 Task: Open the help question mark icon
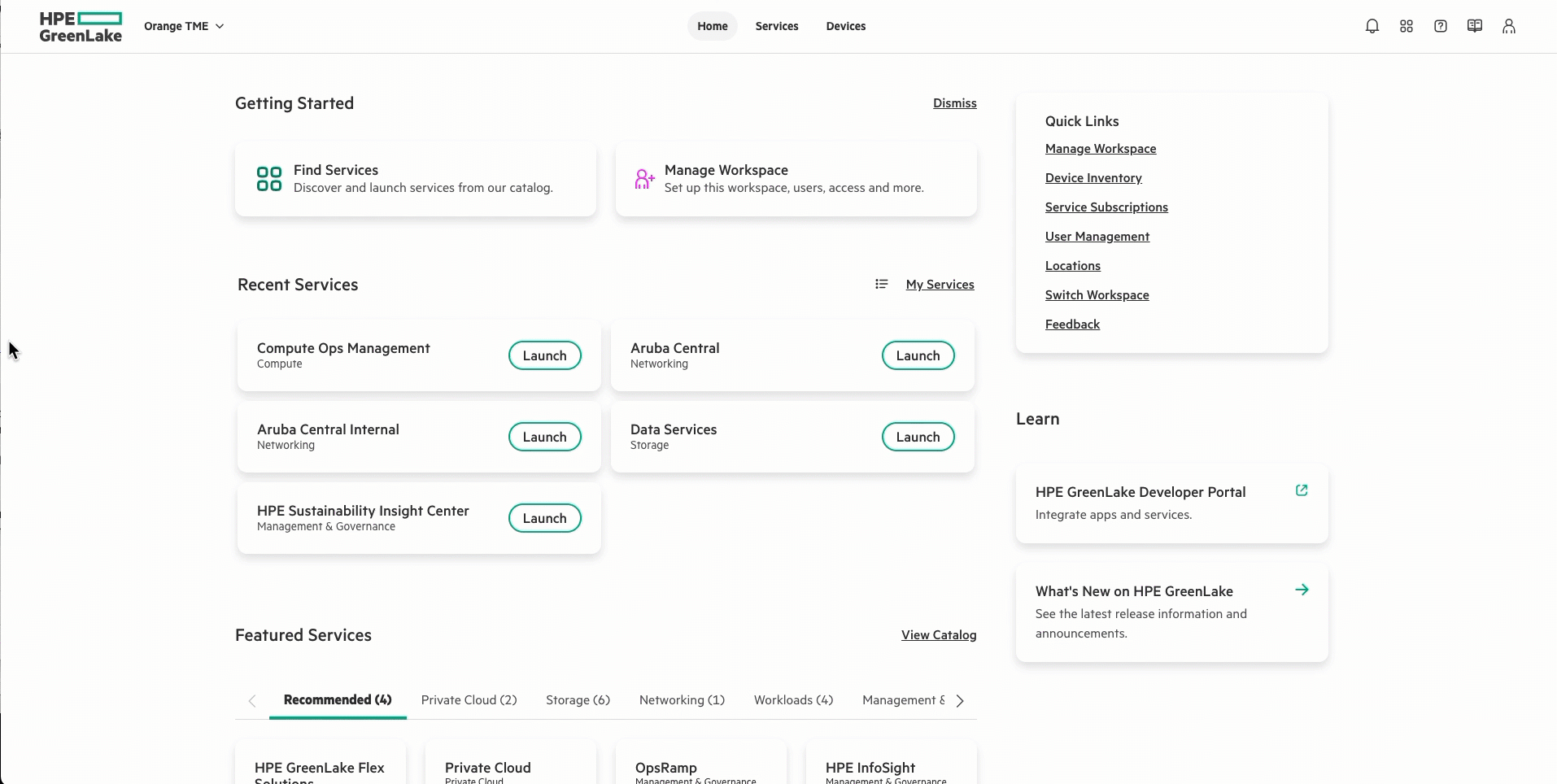click(x=1440, y=26)
